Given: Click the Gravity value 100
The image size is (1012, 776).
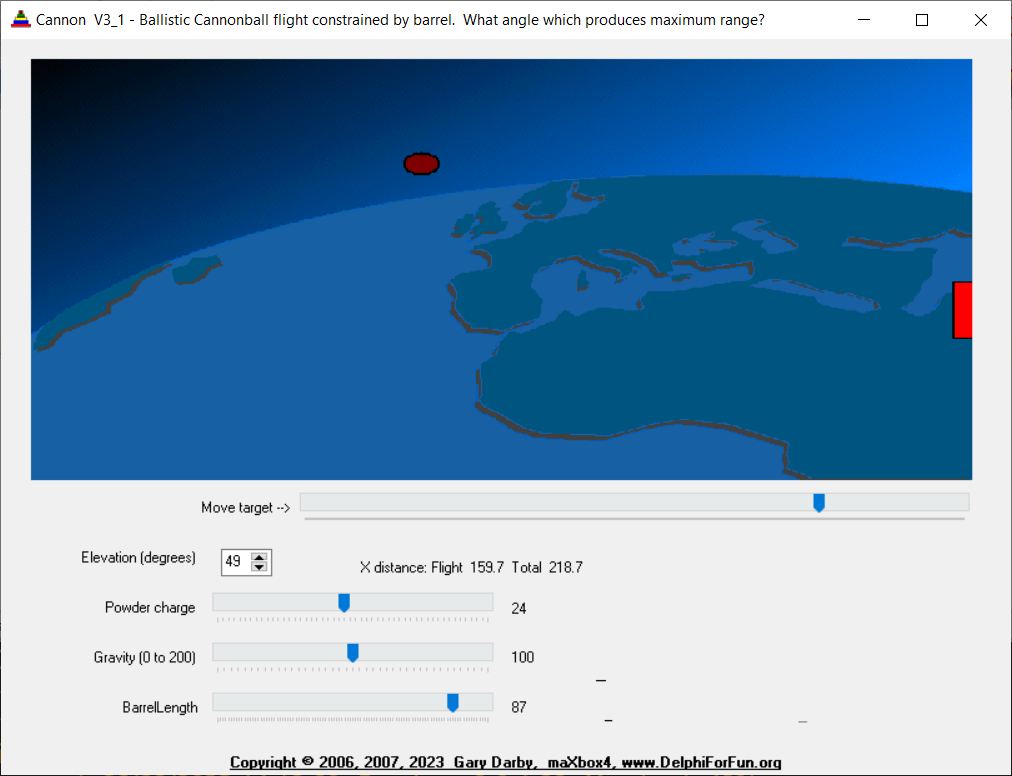Looking at the screenshot, I should point(522,657).
